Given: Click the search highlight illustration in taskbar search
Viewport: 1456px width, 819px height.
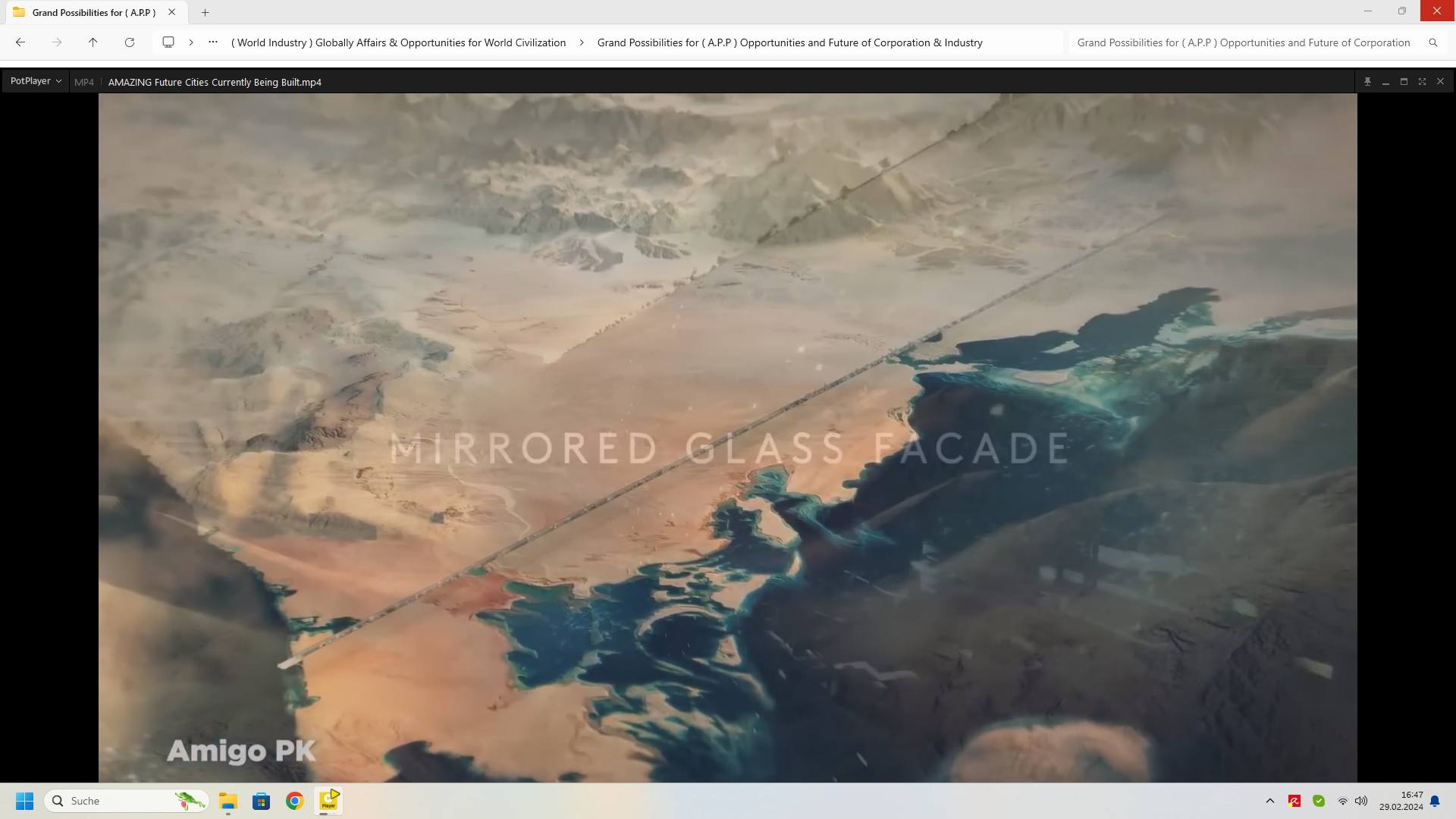Looking at the screenshot, I should point(190,801).
